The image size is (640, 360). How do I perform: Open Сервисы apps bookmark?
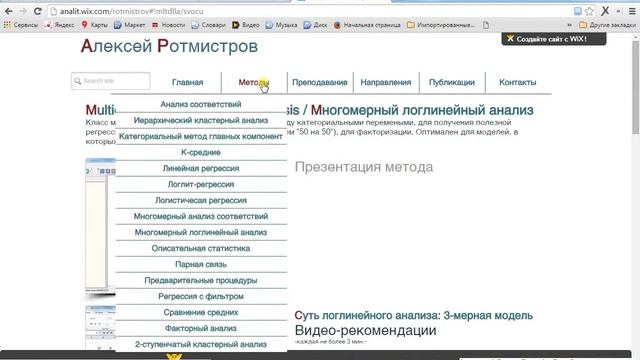21,25
